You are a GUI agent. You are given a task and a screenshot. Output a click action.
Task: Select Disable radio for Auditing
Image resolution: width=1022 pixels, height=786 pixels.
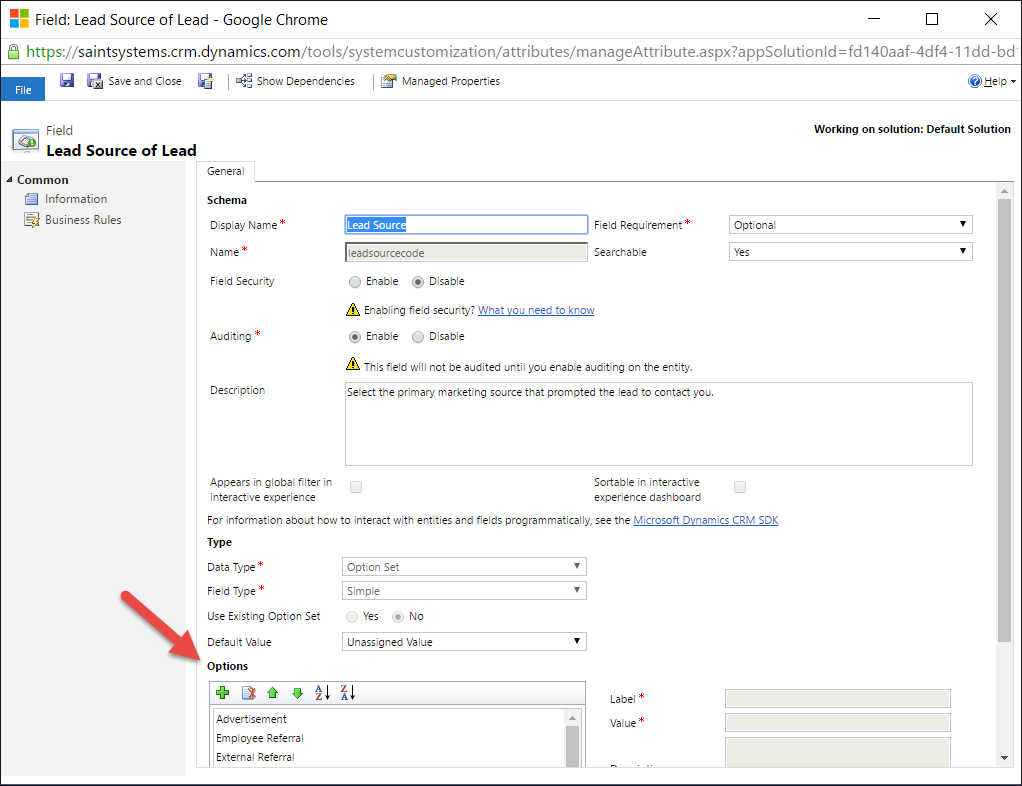coord(418,337)
